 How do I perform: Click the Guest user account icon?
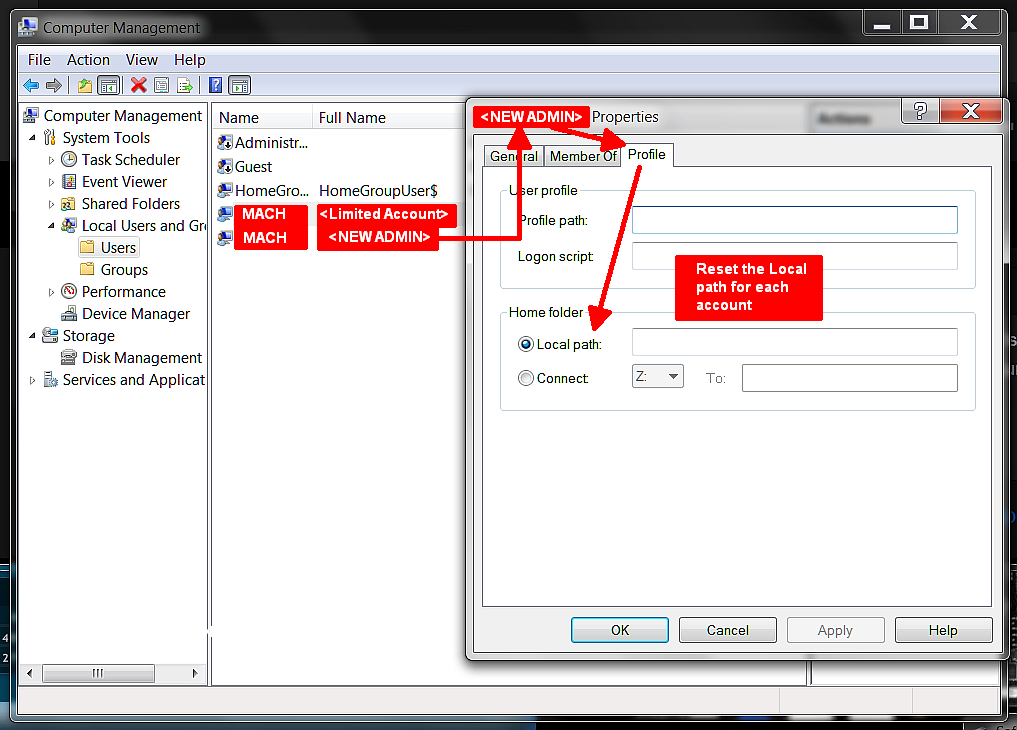click(225, 166)
